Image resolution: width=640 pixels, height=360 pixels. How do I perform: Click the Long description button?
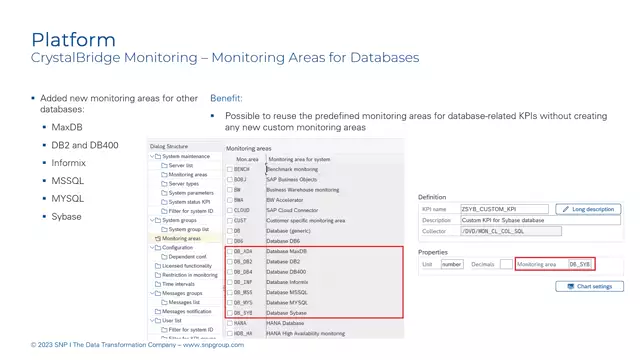(x=588, y=209)
